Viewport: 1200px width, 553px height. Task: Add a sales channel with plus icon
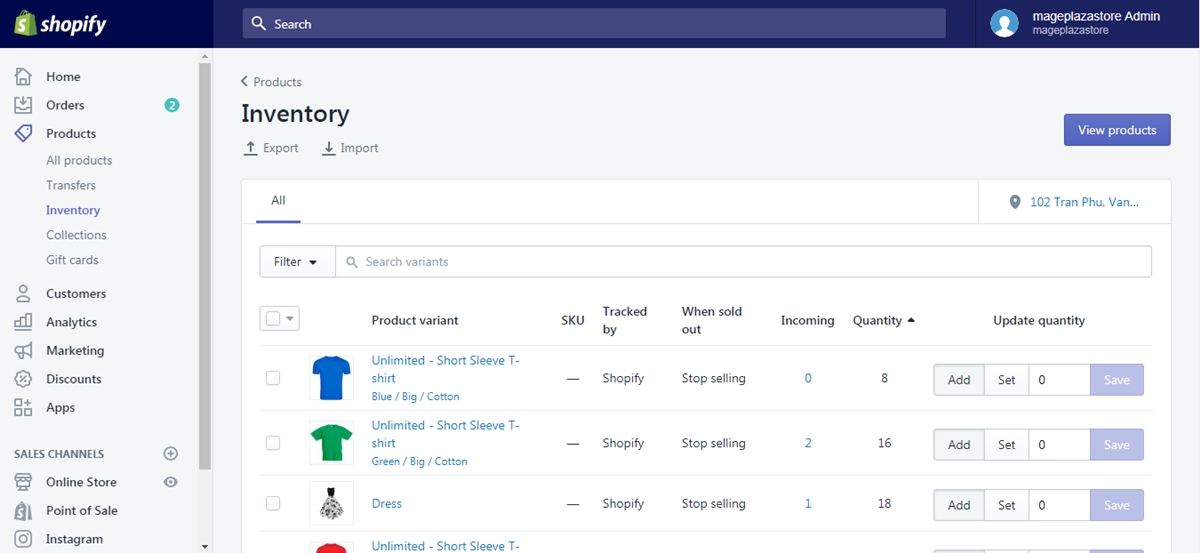click(171, 453)
